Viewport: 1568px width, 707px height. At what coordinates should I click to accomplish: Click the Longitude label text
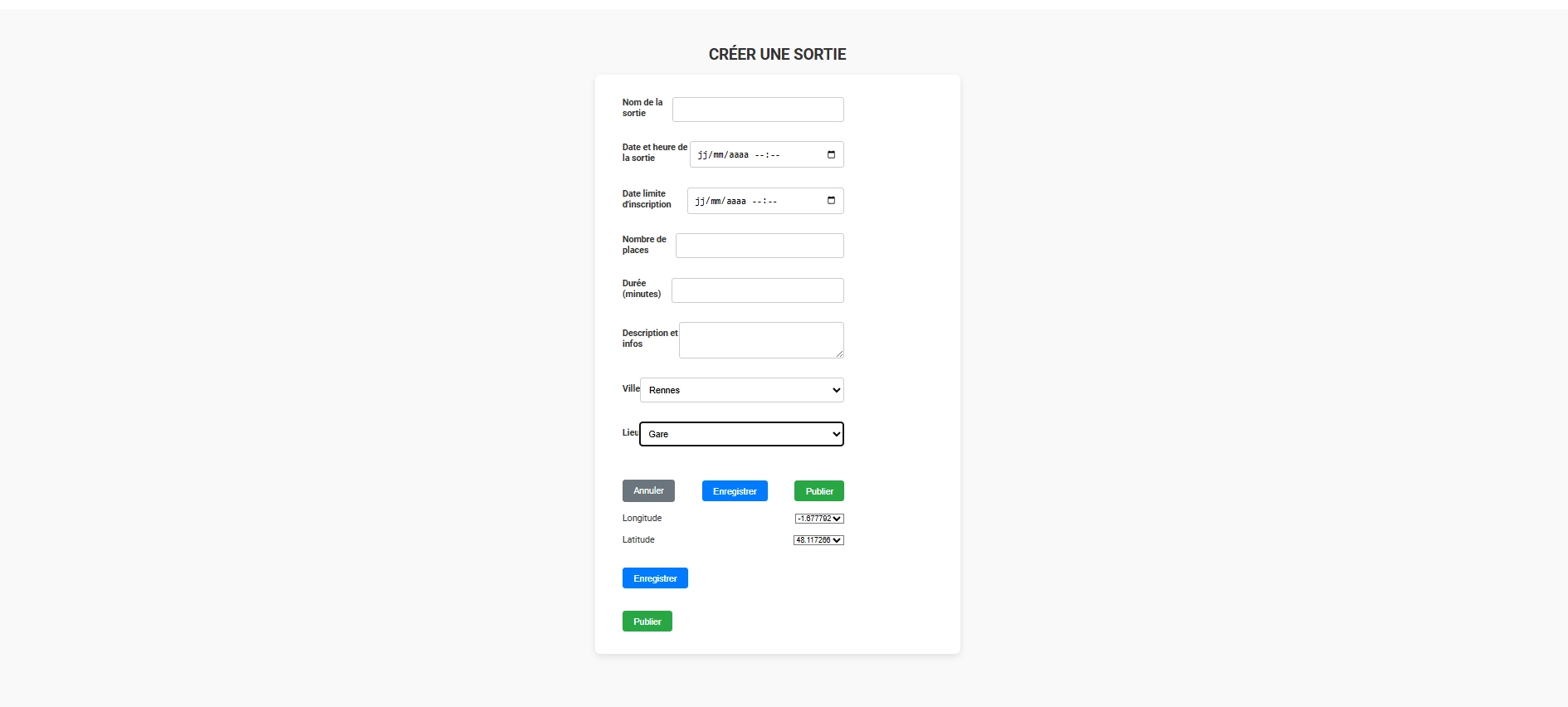click(x=642, y=519)
